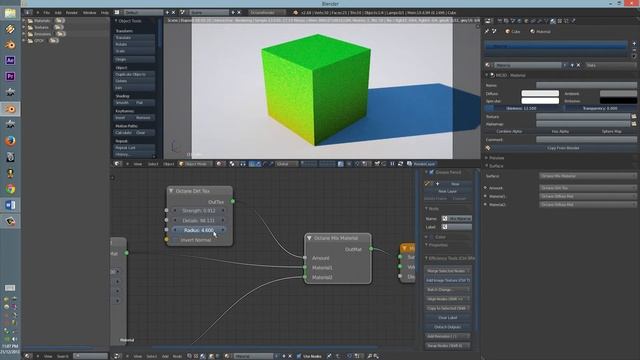Click the Detach Outputs button
The width and height of the screenshot is (640, 360).
click(x=448, y=327)
